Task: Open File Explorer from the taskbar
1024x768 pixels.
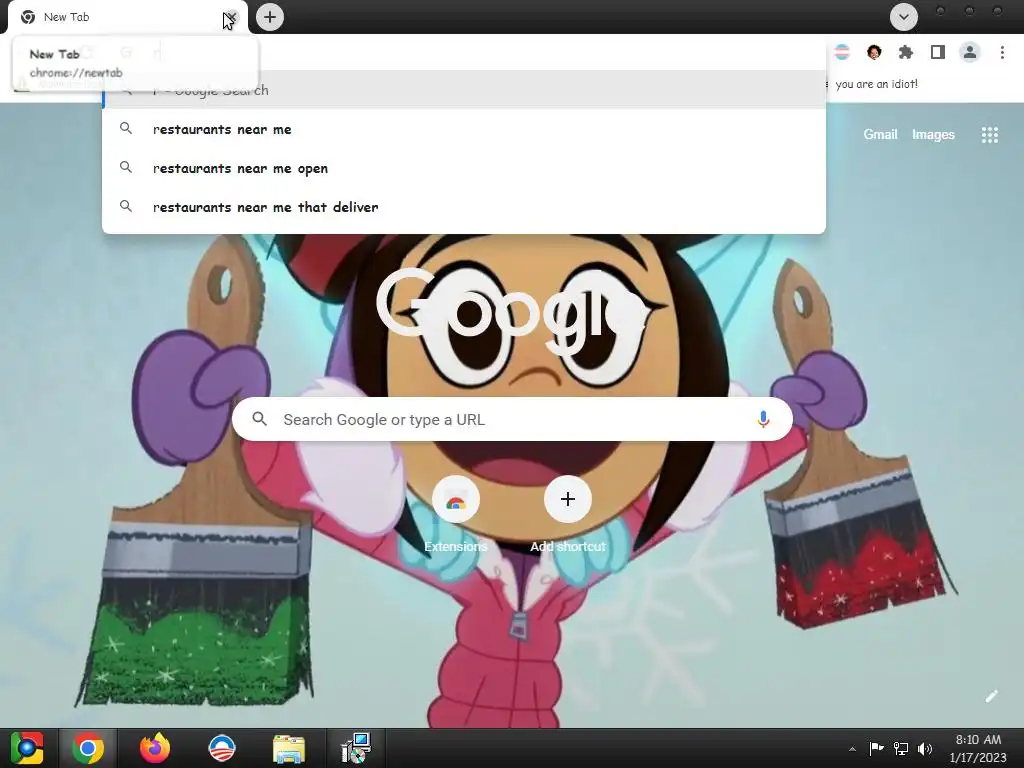Action: (289, 748)
